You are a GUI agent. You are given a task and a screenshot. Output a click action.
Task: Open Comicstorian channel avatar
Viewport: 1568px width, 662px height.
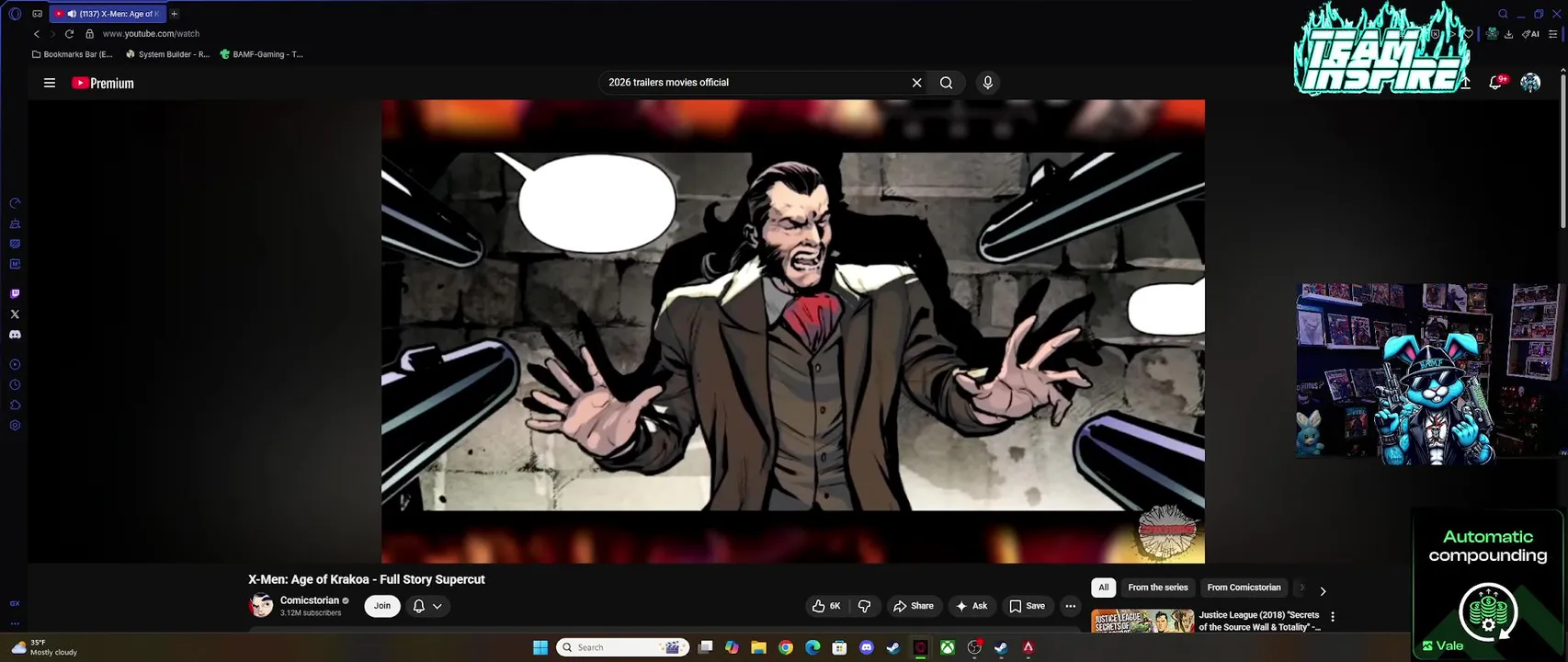click(261, 606)
